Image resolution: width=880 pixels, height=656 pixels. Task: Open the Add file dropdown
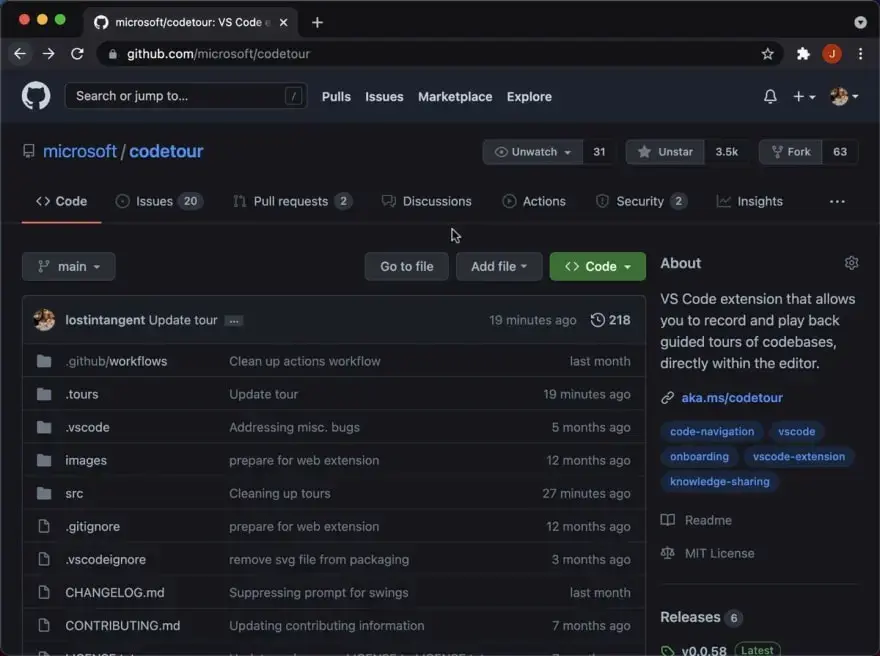tap(499, 267)
